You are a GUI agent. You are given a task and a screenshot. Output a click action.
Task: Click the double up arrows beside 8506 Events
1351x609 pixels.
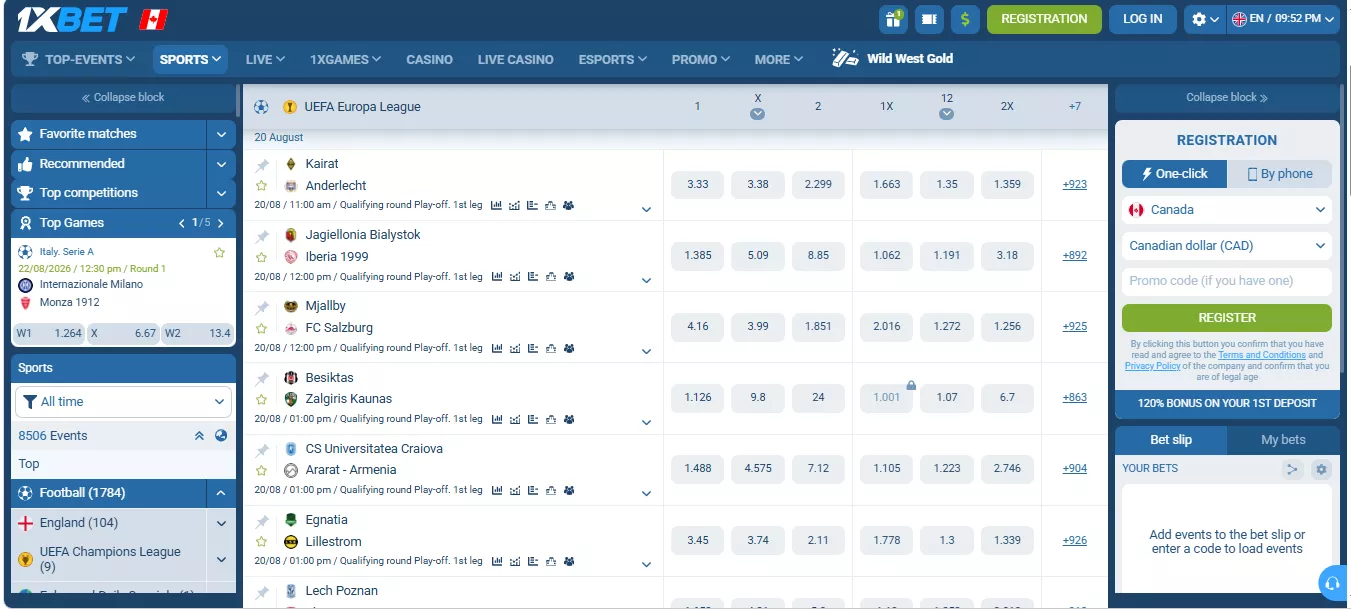pyautogui.click(x=199, y=436)
